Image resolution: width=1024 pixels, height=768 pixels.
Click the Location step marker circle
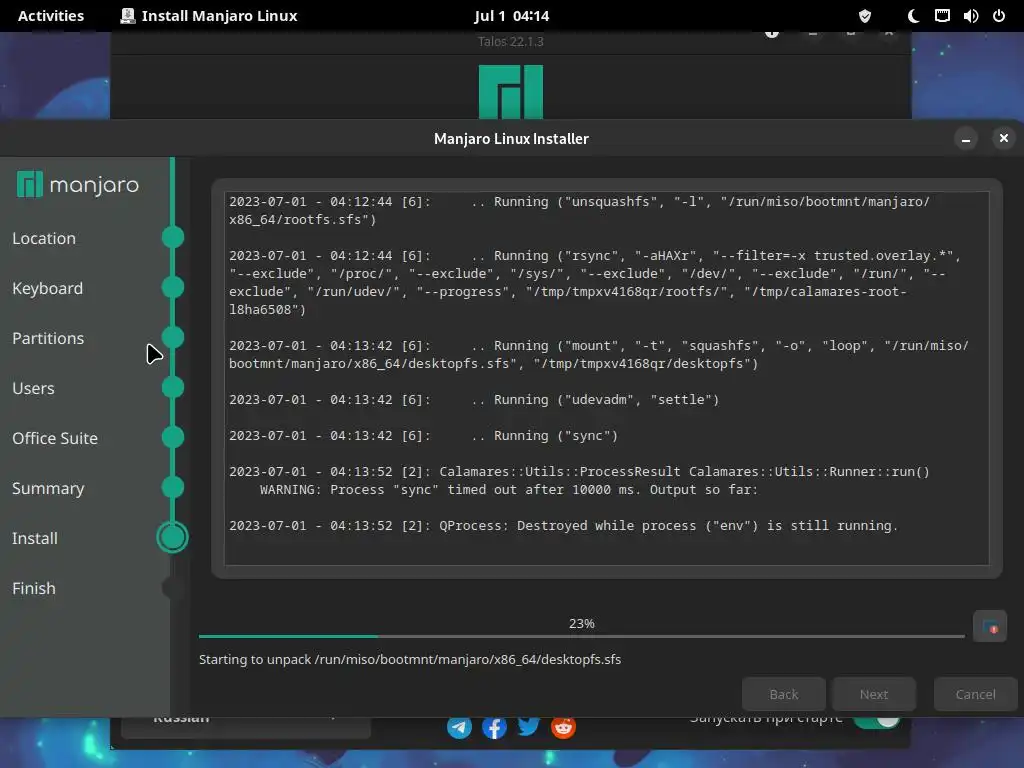[x=172, y=237]
